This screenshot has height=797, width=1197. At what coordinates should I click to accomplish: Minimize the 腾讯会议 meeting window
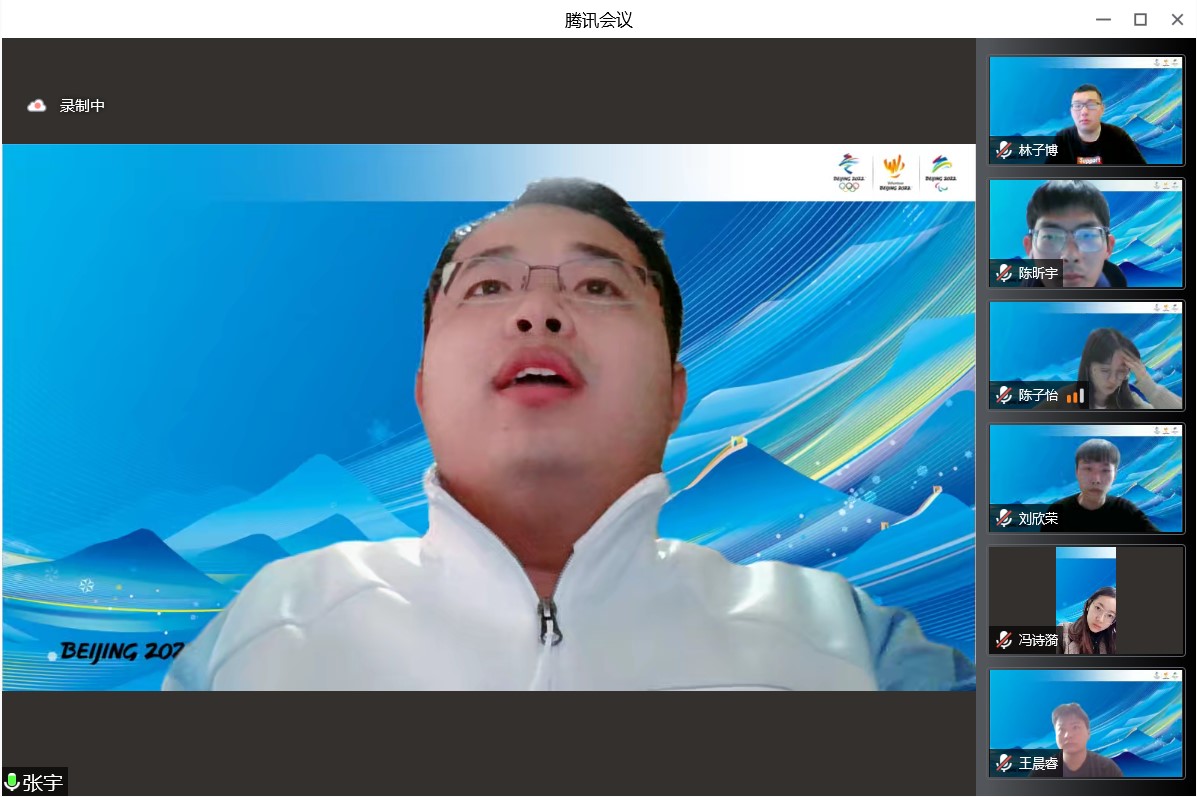(1103, 19)
